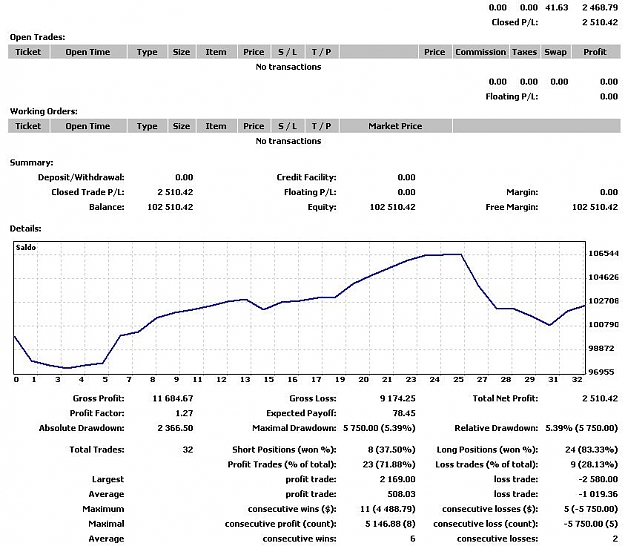Click the 'Total Trades:' label
This screenshot has height=546, width=625.
click(97, 450)
